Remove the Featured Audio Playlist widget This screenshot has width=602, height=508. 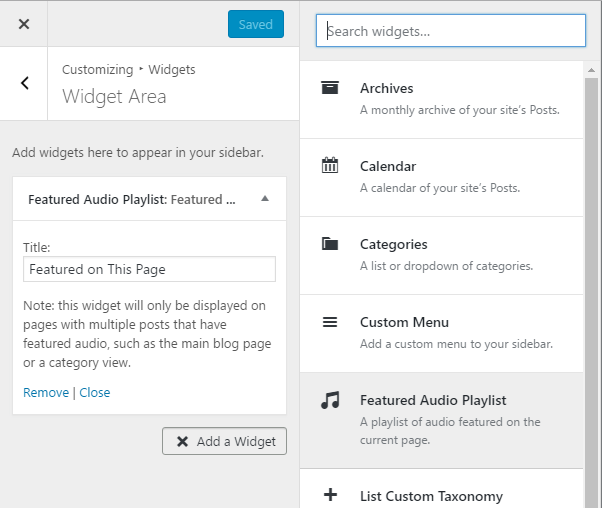coord(46,392)
